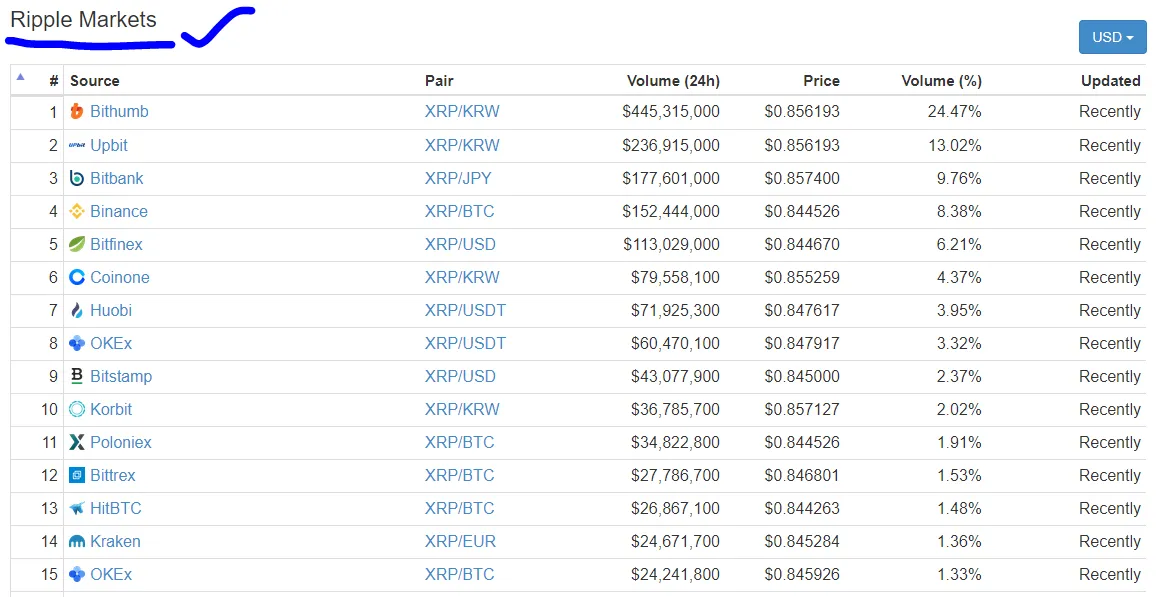Screen dimensions: 1159x597
Task: Click the Upbit exchange logo icon
Action: pyautogui.click(x=77, y=146)
